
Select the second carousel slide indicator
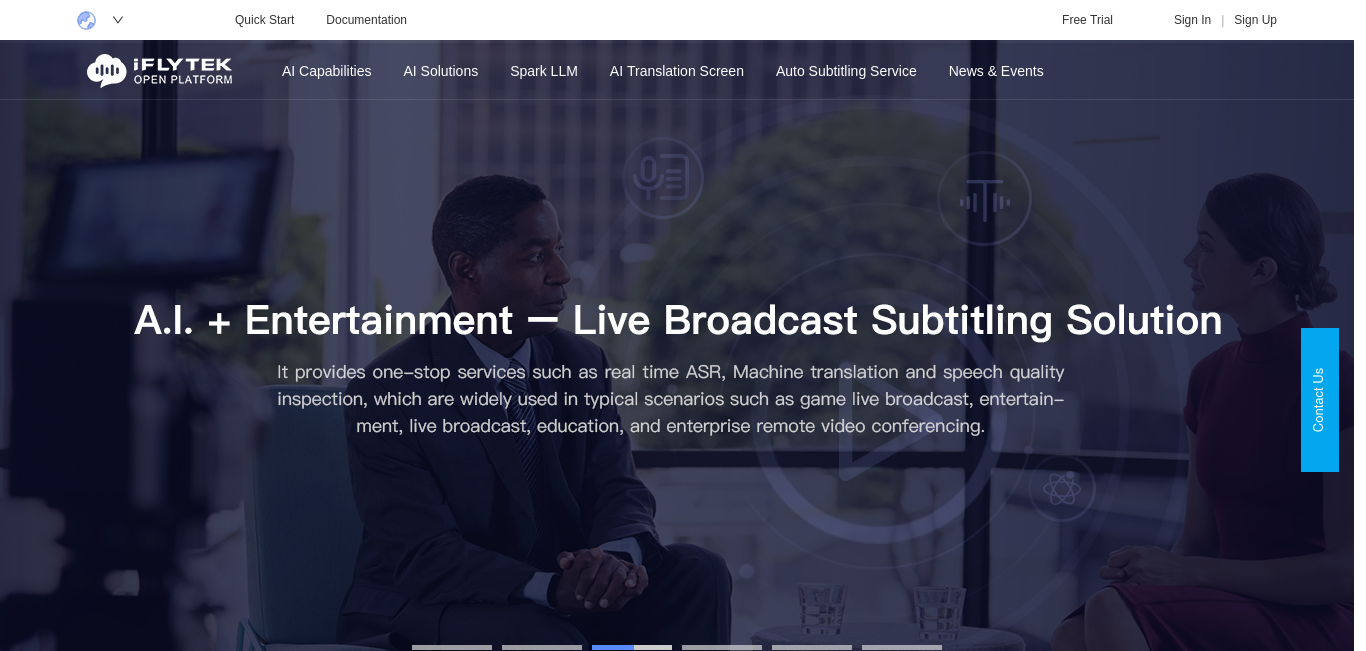(542, 647)
